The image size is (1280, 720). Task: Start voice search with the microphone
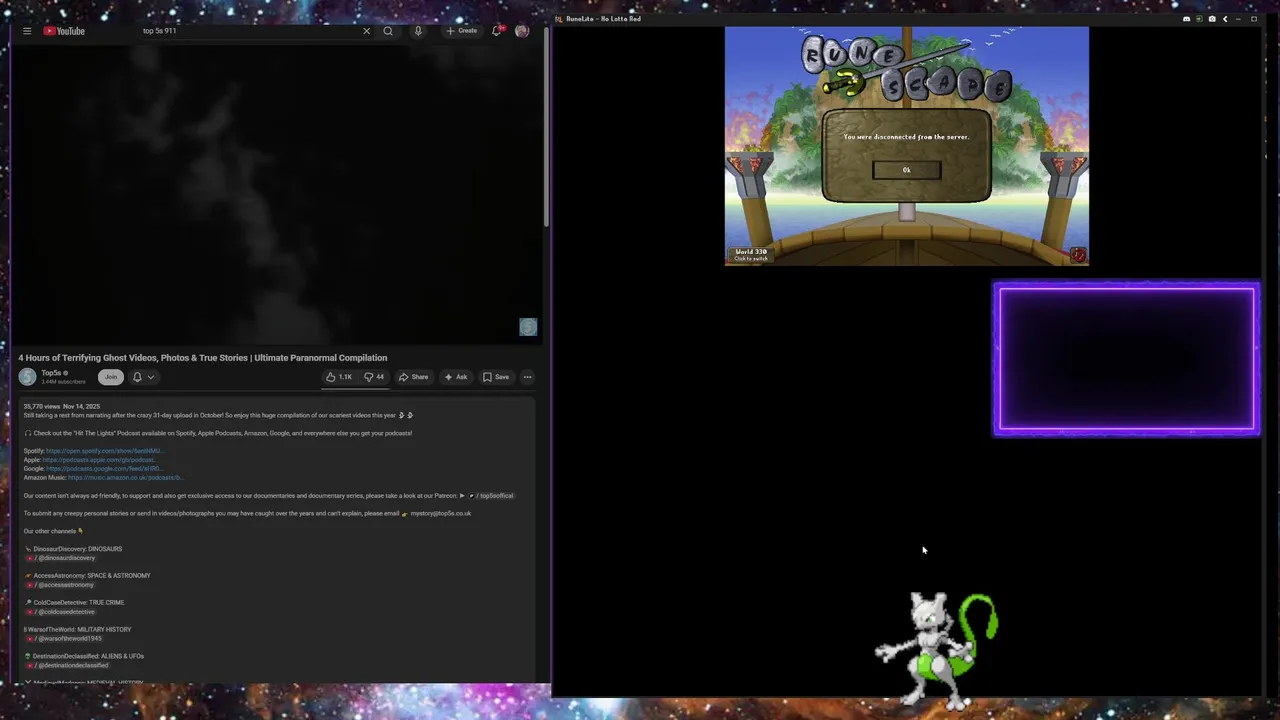[x=418, y=31]
